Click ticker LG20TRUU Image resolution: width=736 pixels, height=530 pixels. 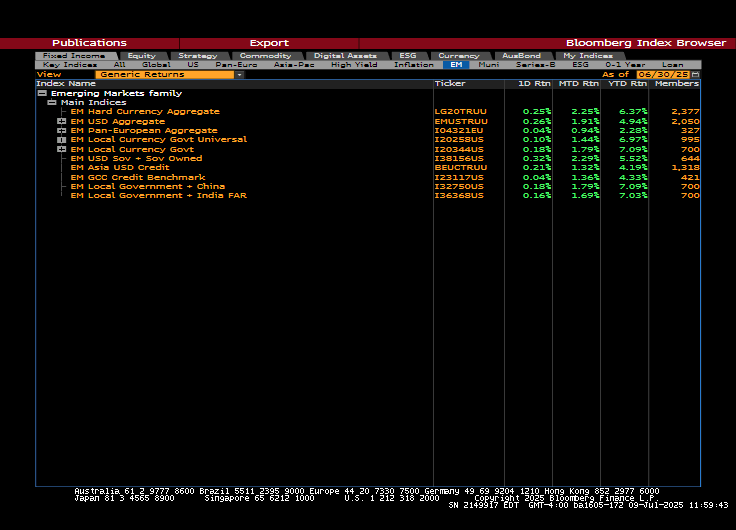pyautogui.click(x=460, y=112)
